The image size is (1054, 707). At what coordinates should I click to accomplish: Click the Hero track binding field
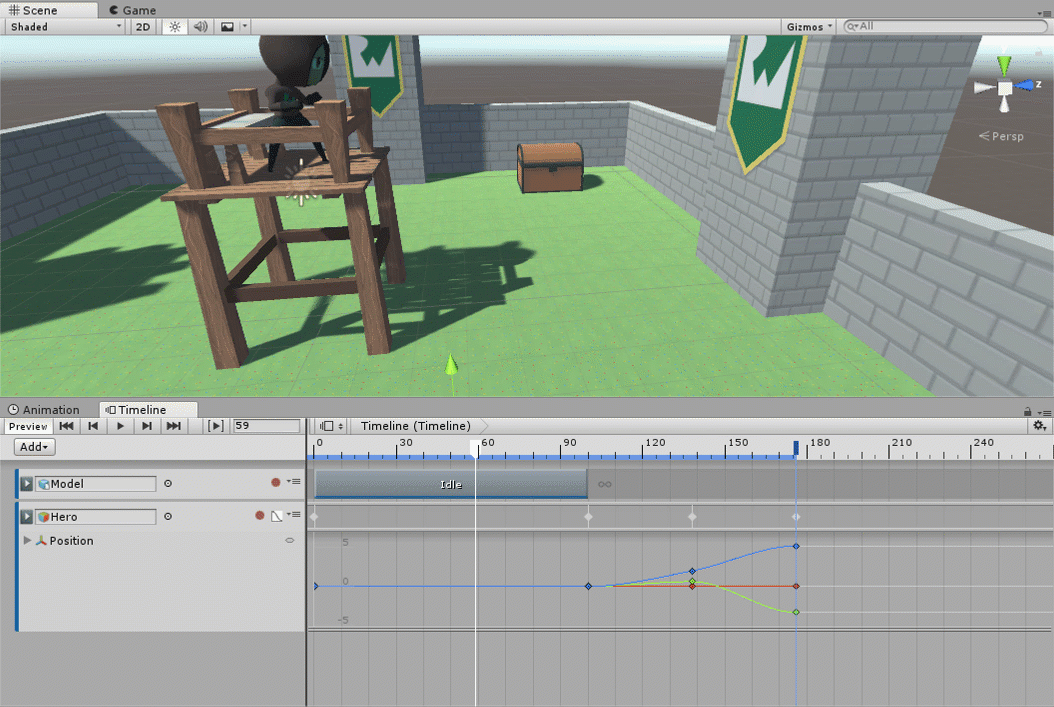95,517
